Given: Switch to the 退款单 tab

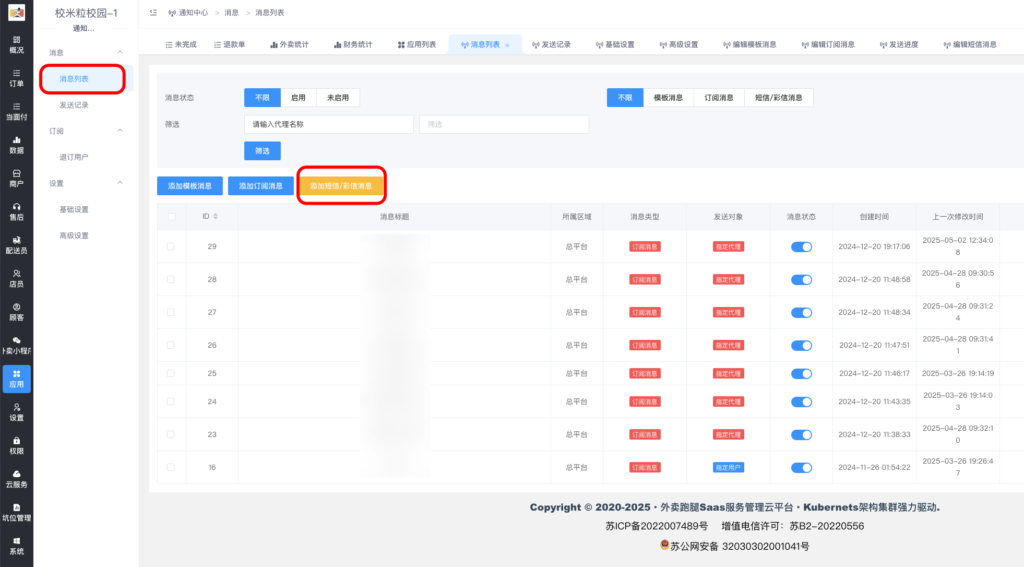Looking at the screenshot, I should pos(229,44).
